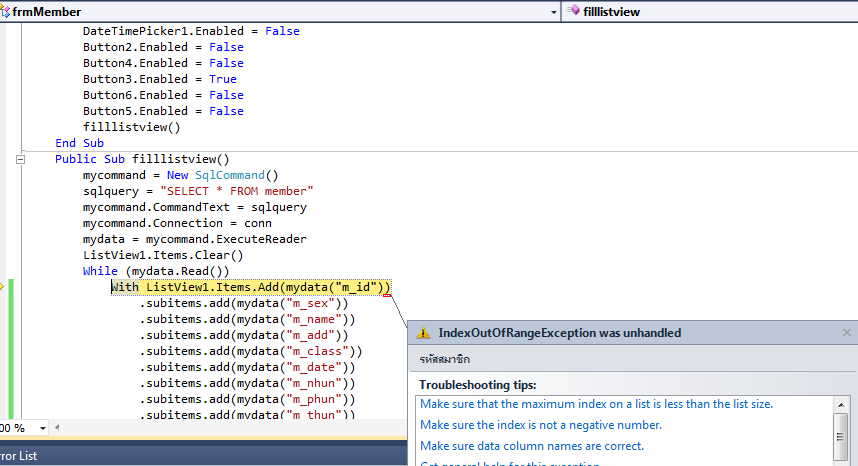This screenshot has width=858, height=466.
Task: Click the yellow execution arrow in the margin
Action: (3, 287)
